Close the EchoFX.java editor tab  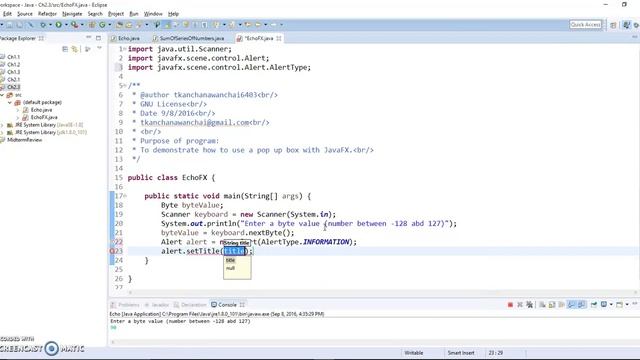[279, 38]
